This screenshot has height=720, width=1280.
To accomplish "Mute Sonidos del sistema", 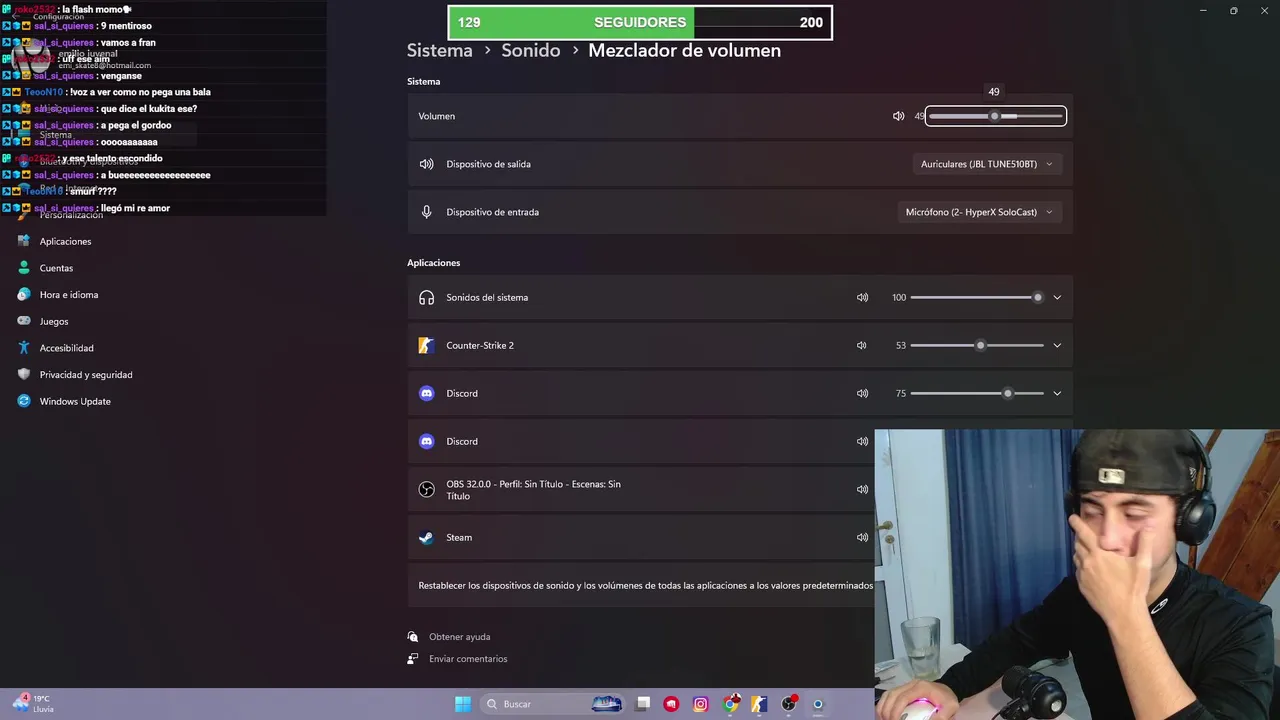I will pos(862,297).
